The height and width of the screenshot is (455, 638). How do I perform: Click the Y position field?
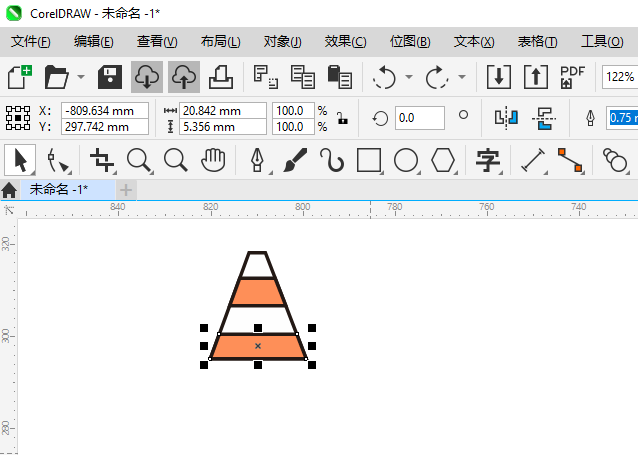click(x=105, y=127)
